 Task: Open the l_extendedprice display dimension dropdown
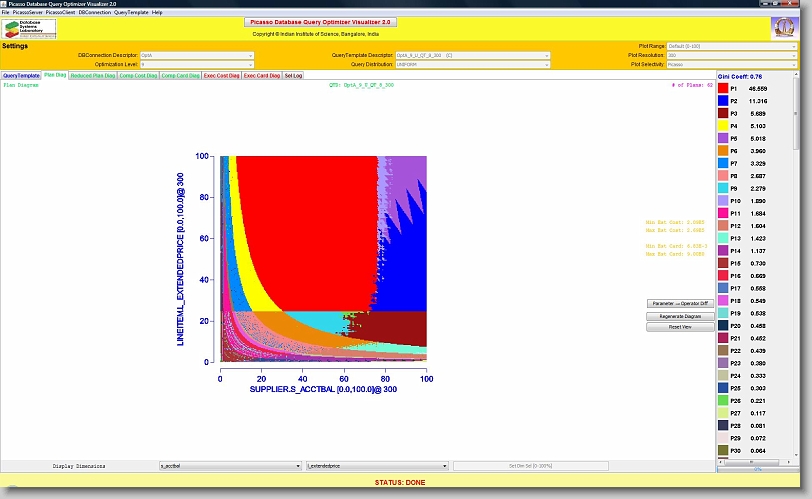coord(376,466)
